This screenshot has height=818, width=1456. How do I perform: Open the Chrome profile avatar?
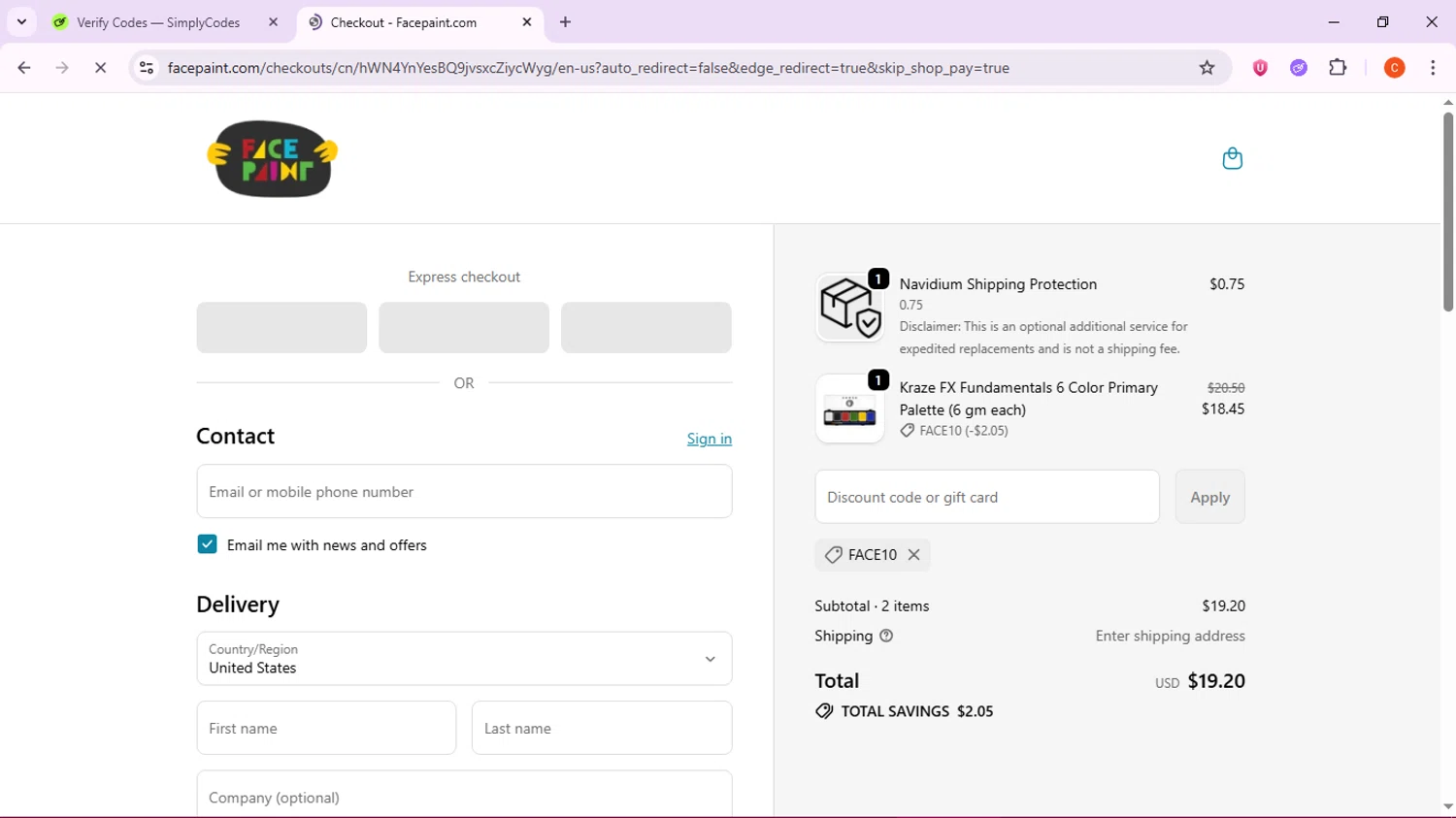(x=1394, y=68)
